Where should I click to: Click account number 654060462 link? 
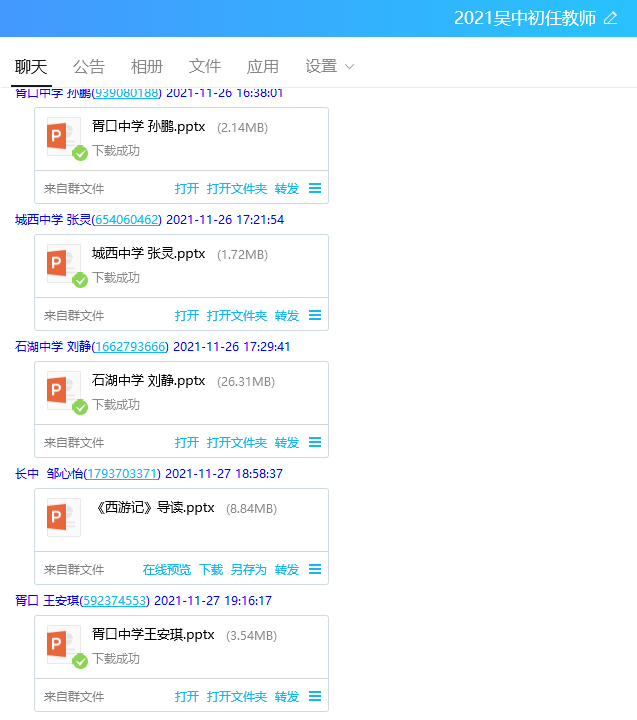[126, 220]
